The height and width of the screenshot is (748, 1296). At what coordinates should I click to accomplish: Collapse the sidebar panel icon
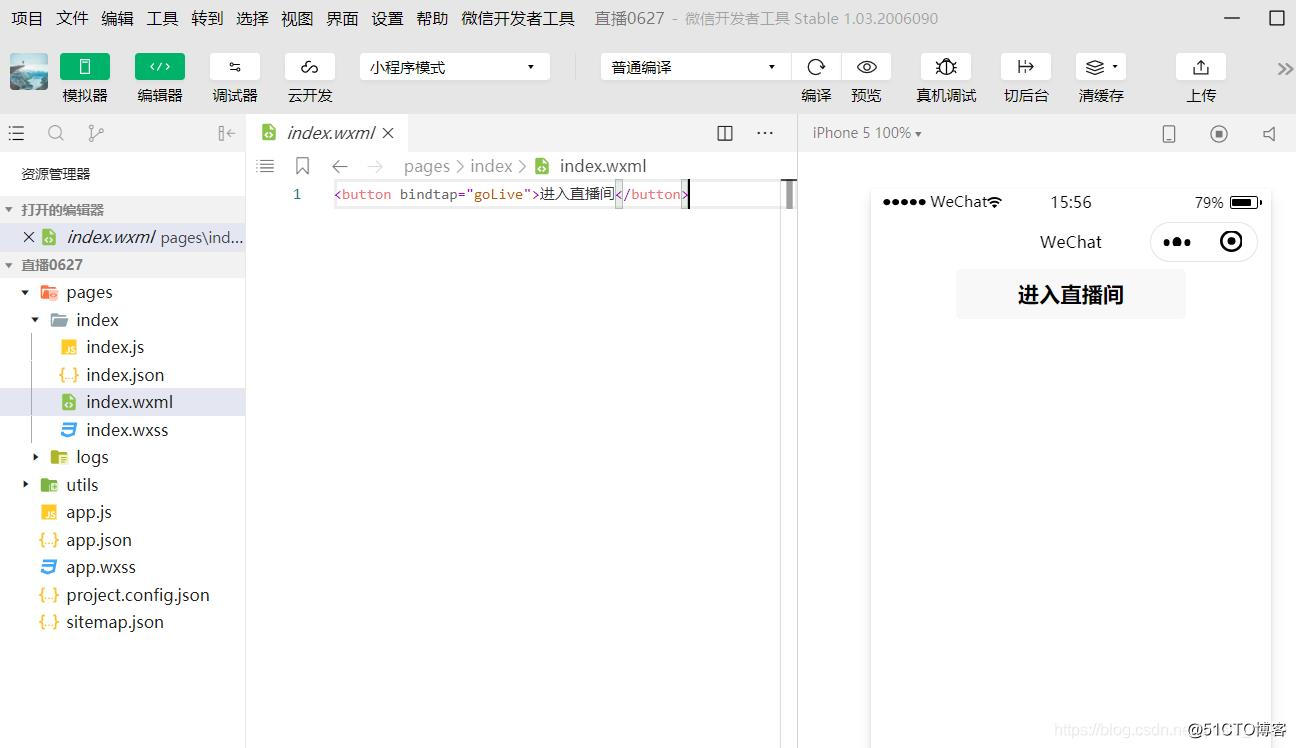[x=226, y=133]
